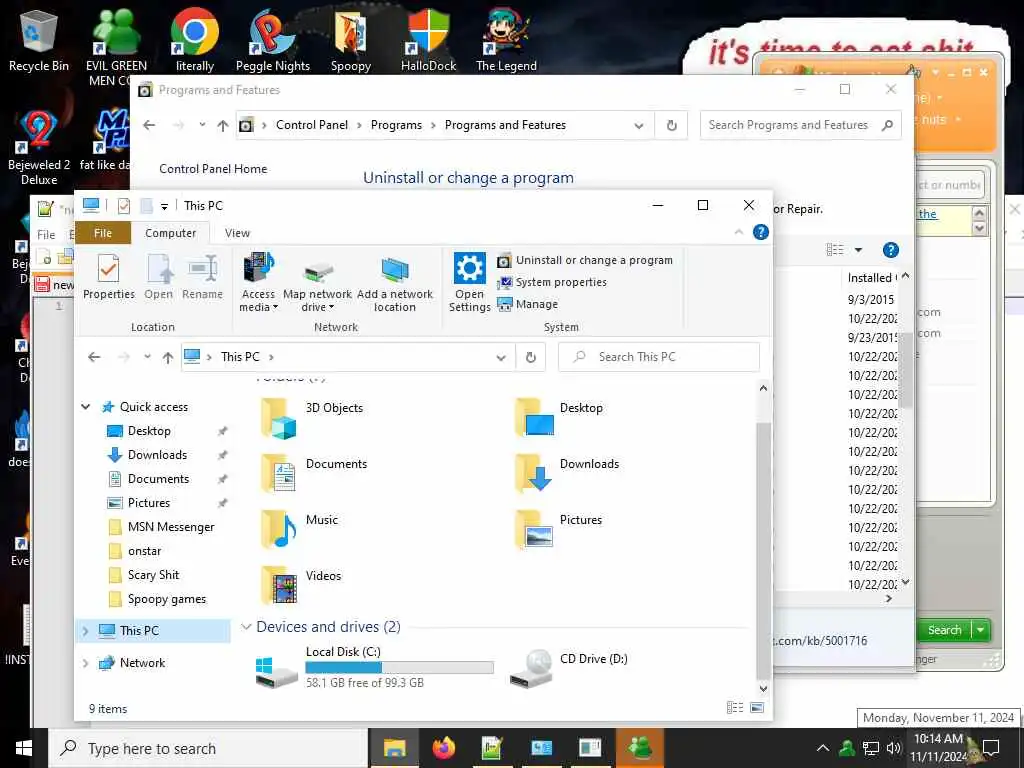Click the green Search button

click(x=944, y=630)
